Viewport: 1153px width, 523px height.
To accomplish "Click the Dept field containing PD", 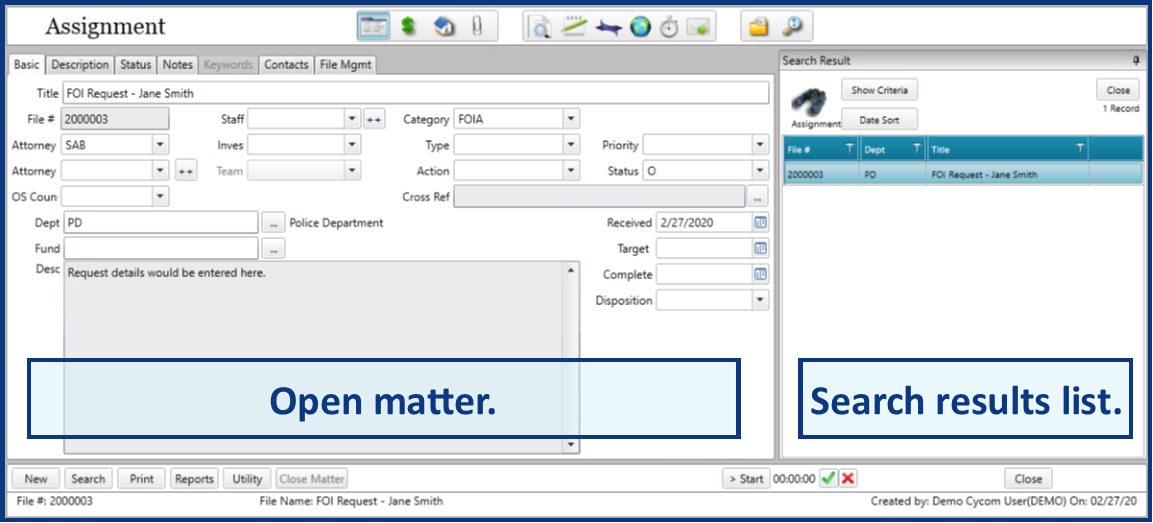I will click(x=160, y=223).
